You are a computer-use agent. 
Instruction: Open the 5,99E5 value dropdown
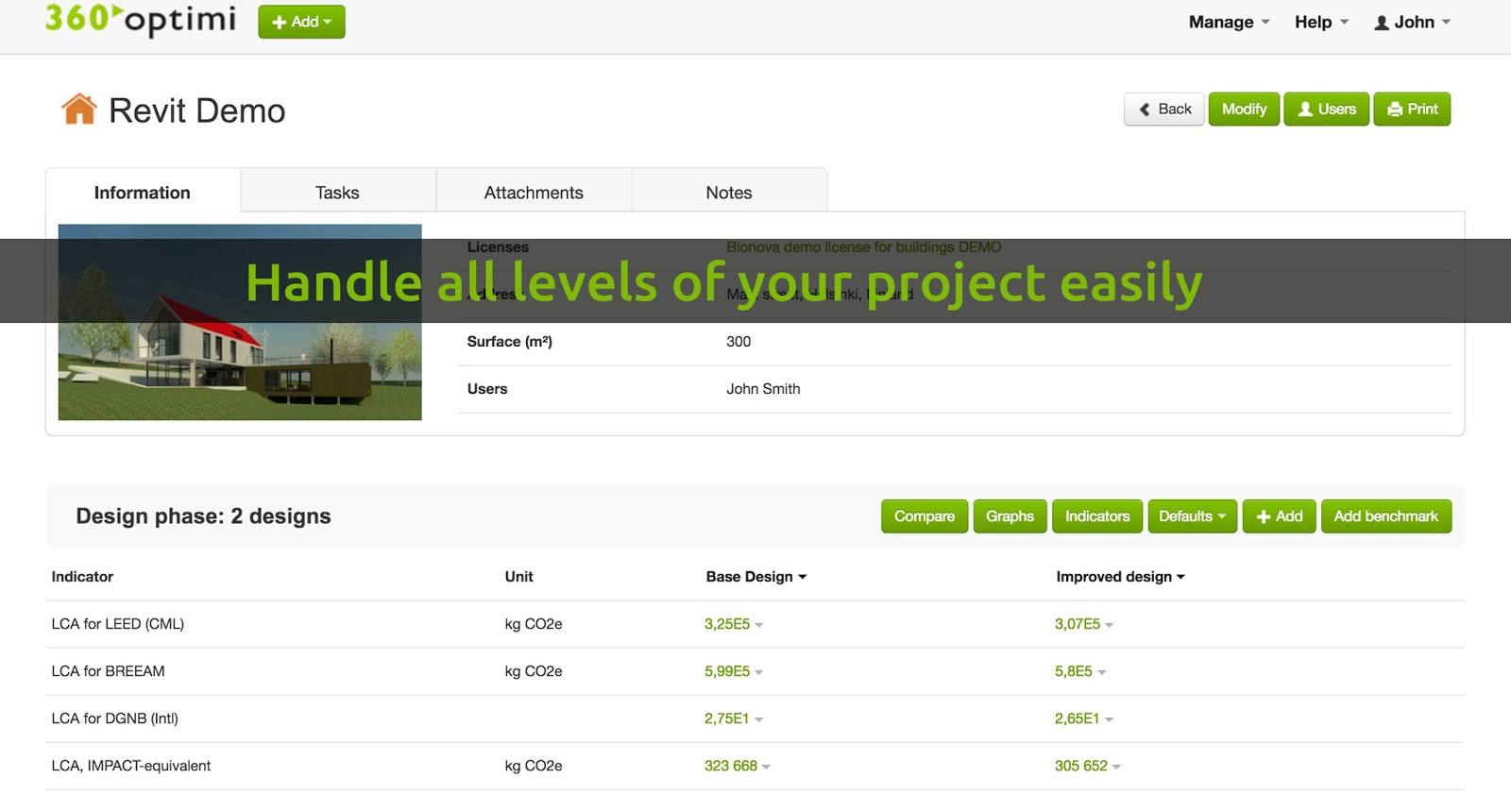(734, 671)
